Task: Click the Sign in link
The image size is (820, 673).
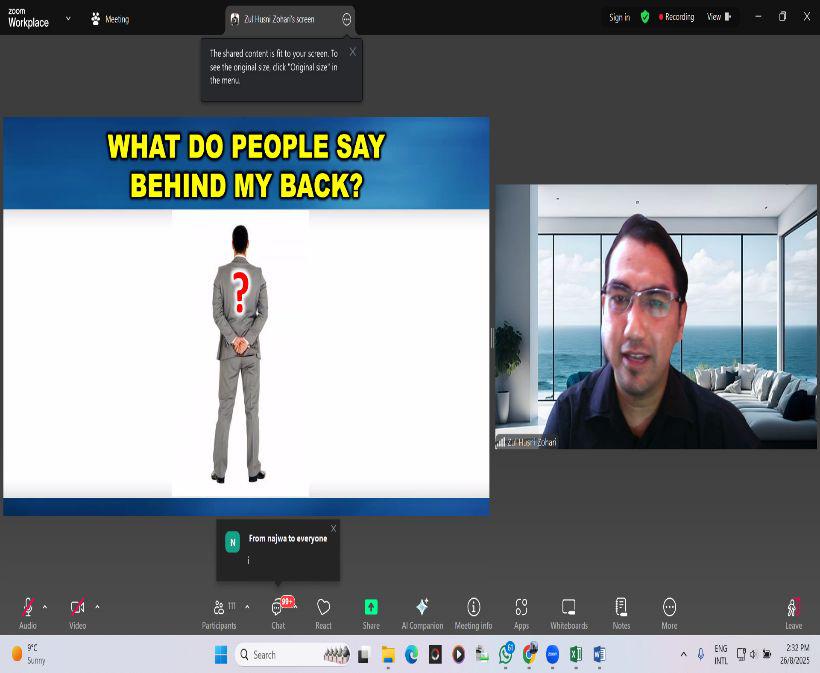Action: pyautogui.click(x=619, y=17)
